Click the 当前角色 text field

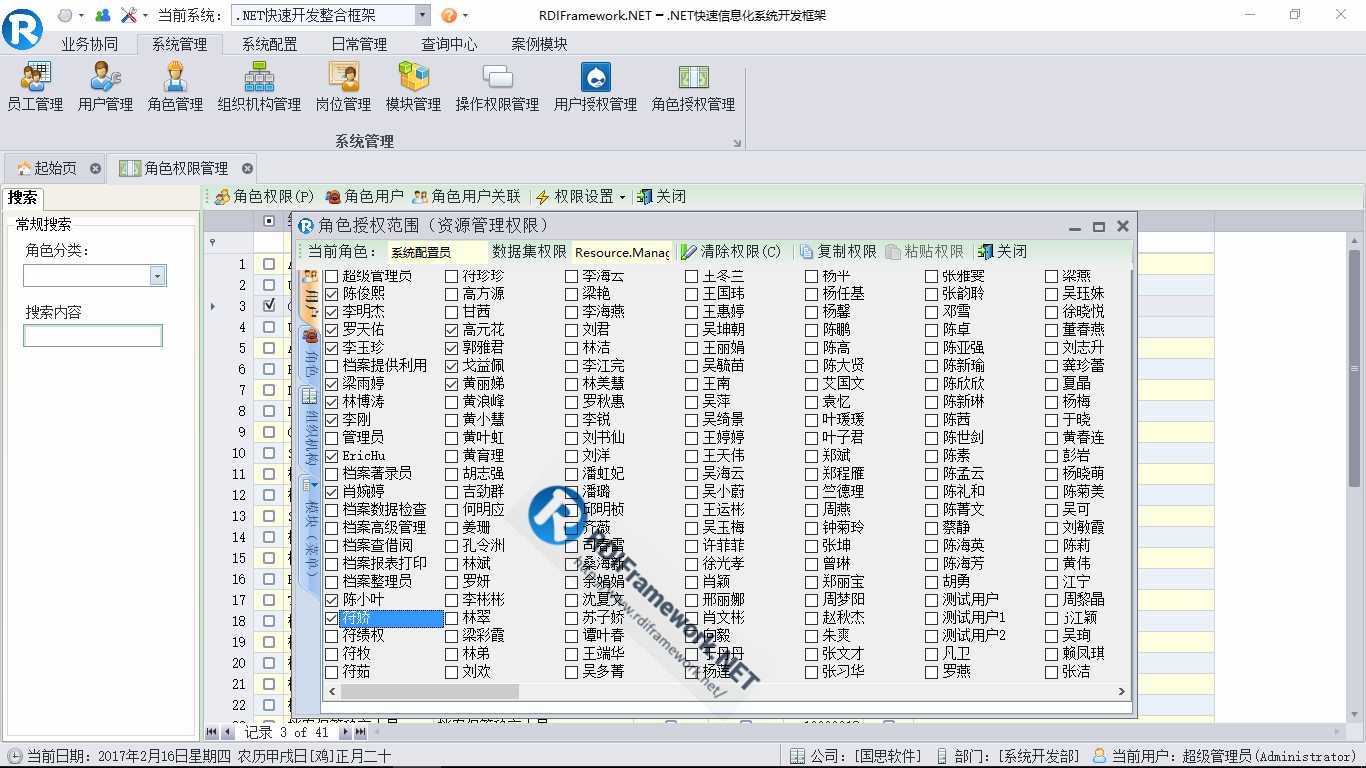point(437,252)
